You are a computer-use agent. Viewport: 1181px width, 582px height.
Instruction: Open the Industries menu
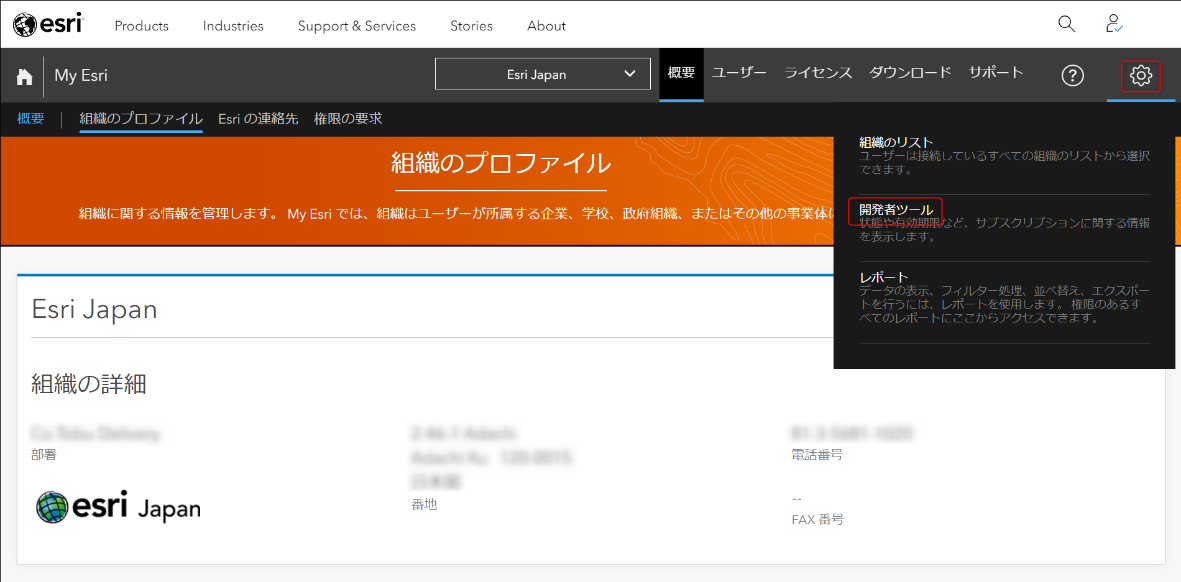click(x=233, y=26)
